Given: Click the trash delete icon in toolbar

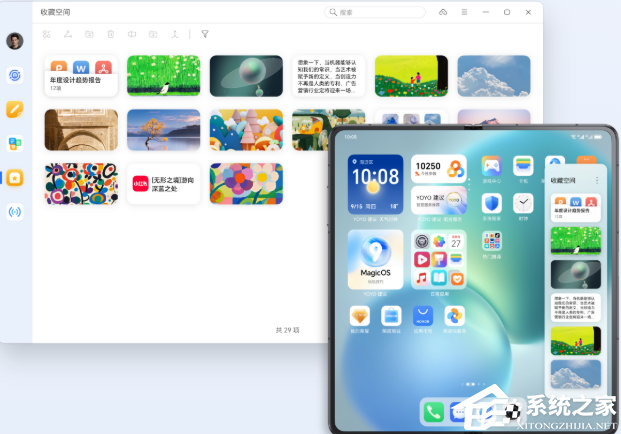Looking at the screenshot, I should coord(110,34).
